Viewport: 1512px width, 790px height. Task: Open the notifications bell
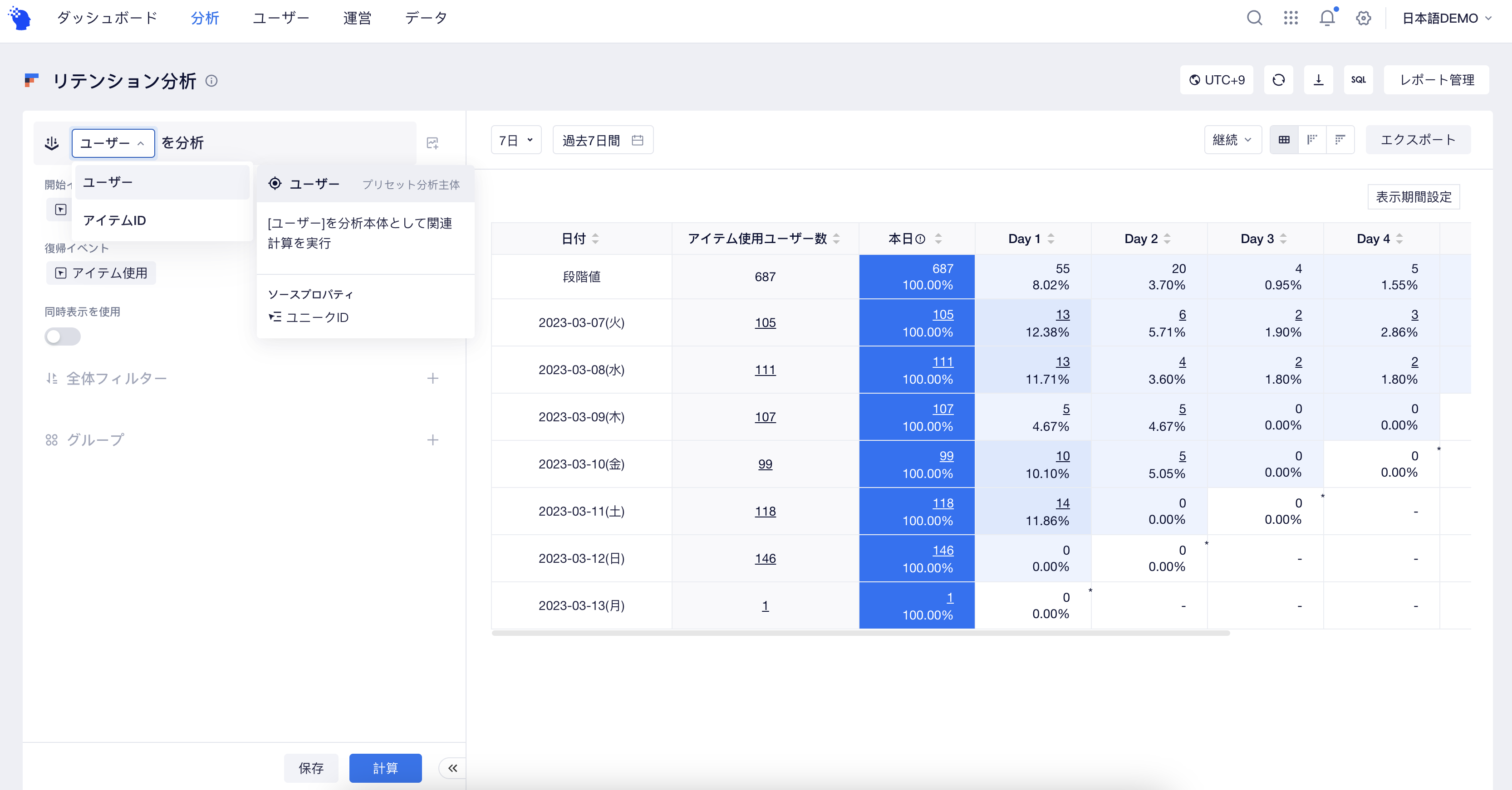click(1327, 18)
